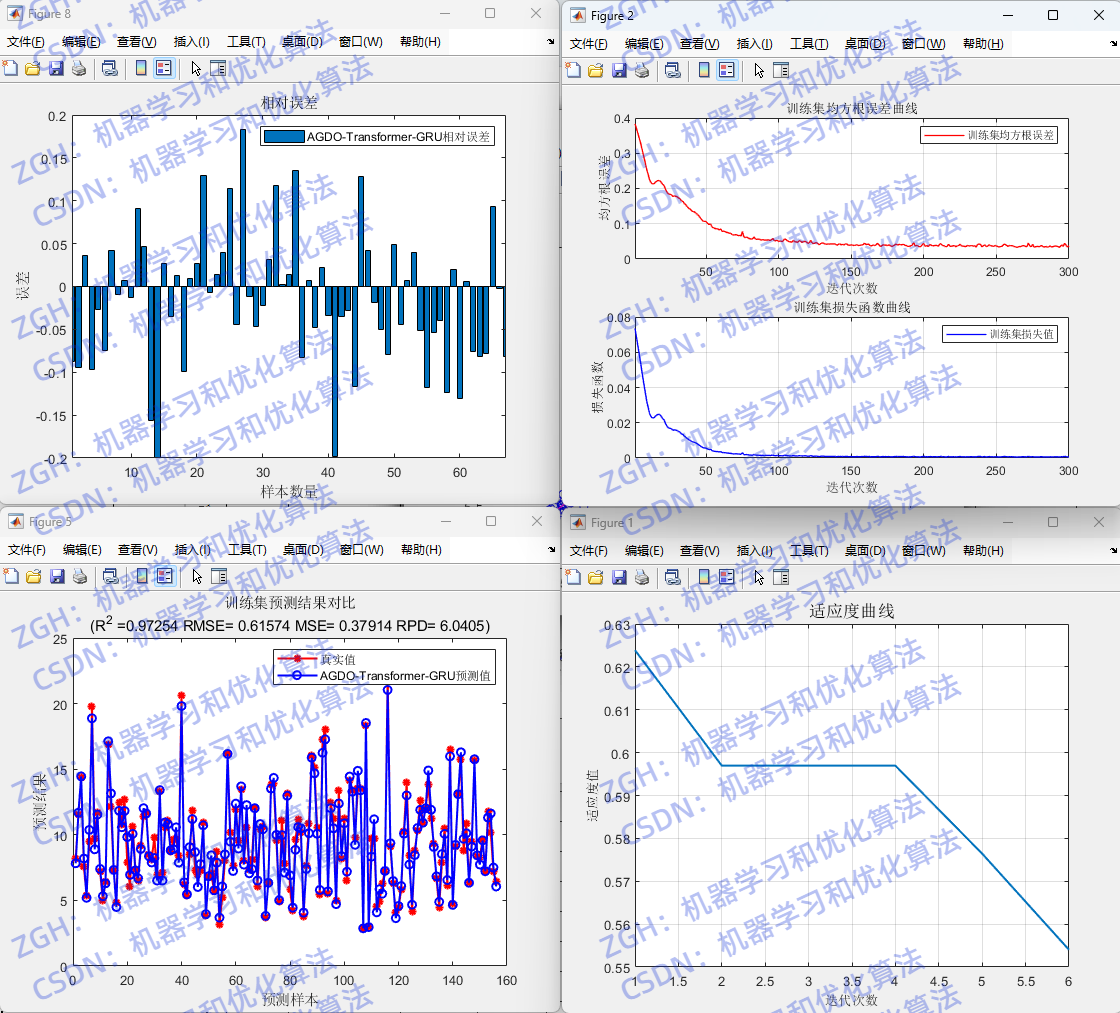Toggle Insert Legend in Figure 1 toolbar
This screenshot has height=1013, width=1120.
pos(727,577)
